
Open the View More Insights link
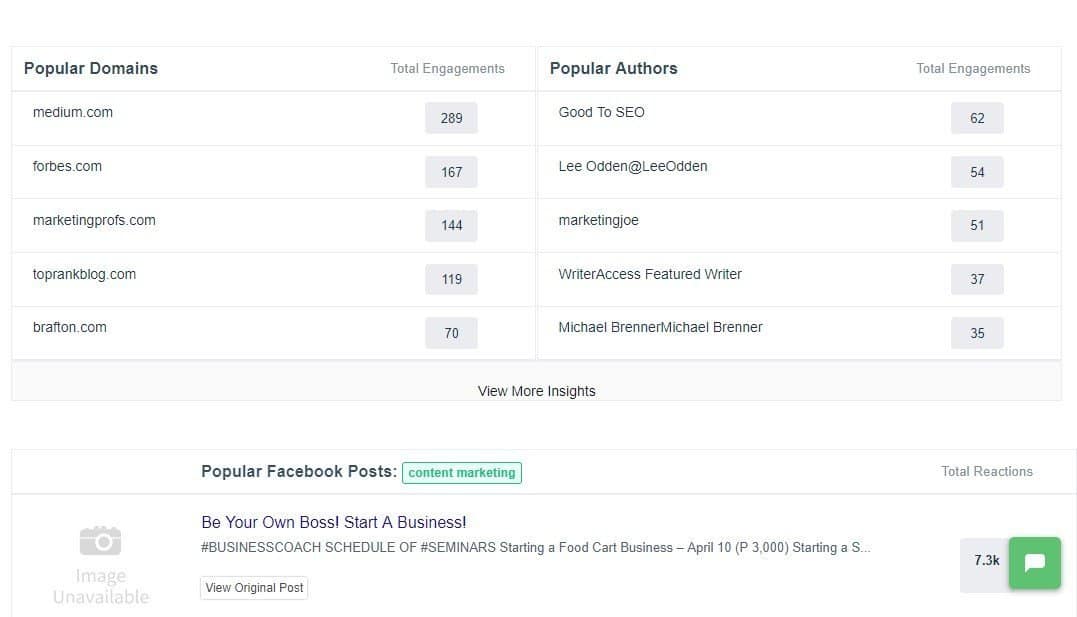click(536, 391)
